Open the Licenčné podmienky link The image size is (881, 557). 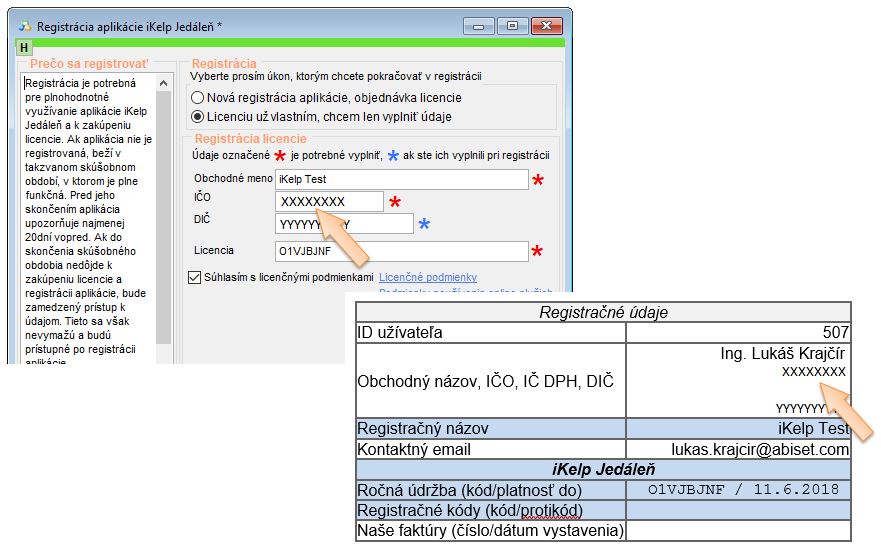428,277
